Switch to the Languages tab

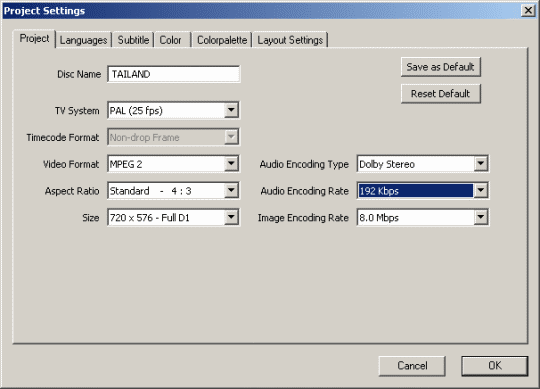coord(83,40)
